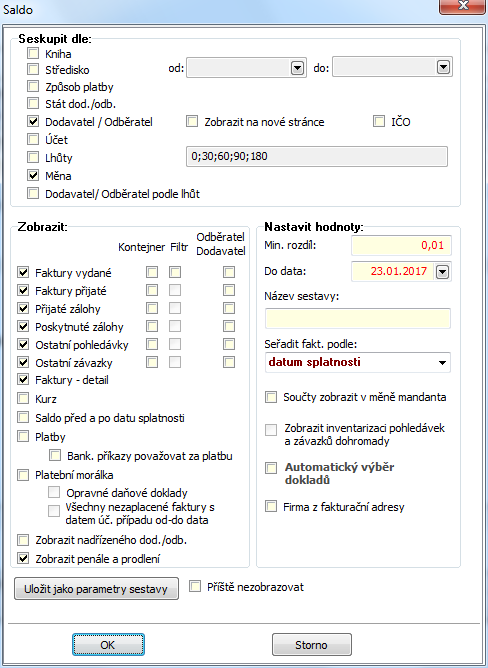The image size is (488, 668).
Task: Enable Součty zobrazit v měně mandanta
Action: coord(271,397)
